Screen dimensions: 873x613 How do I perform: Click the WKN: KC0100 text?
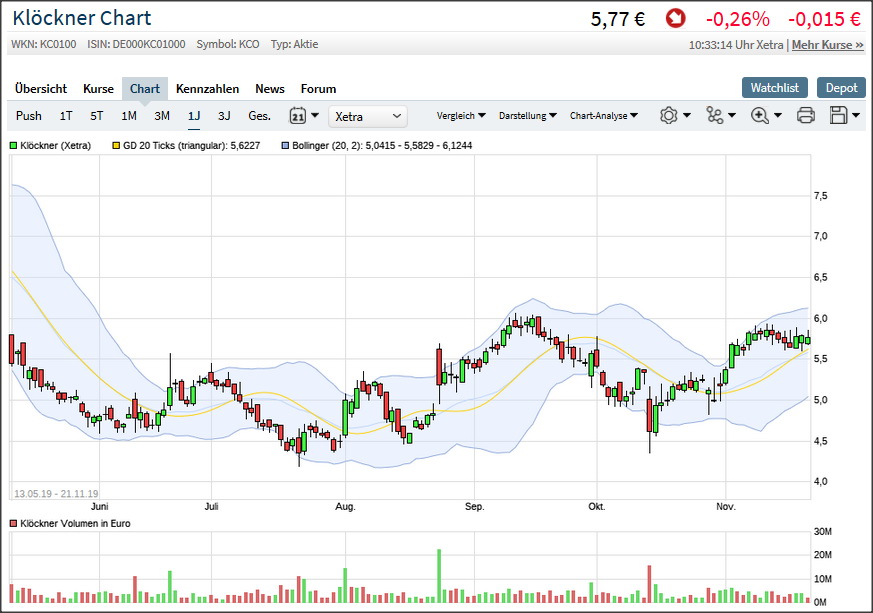pos(43,45)
